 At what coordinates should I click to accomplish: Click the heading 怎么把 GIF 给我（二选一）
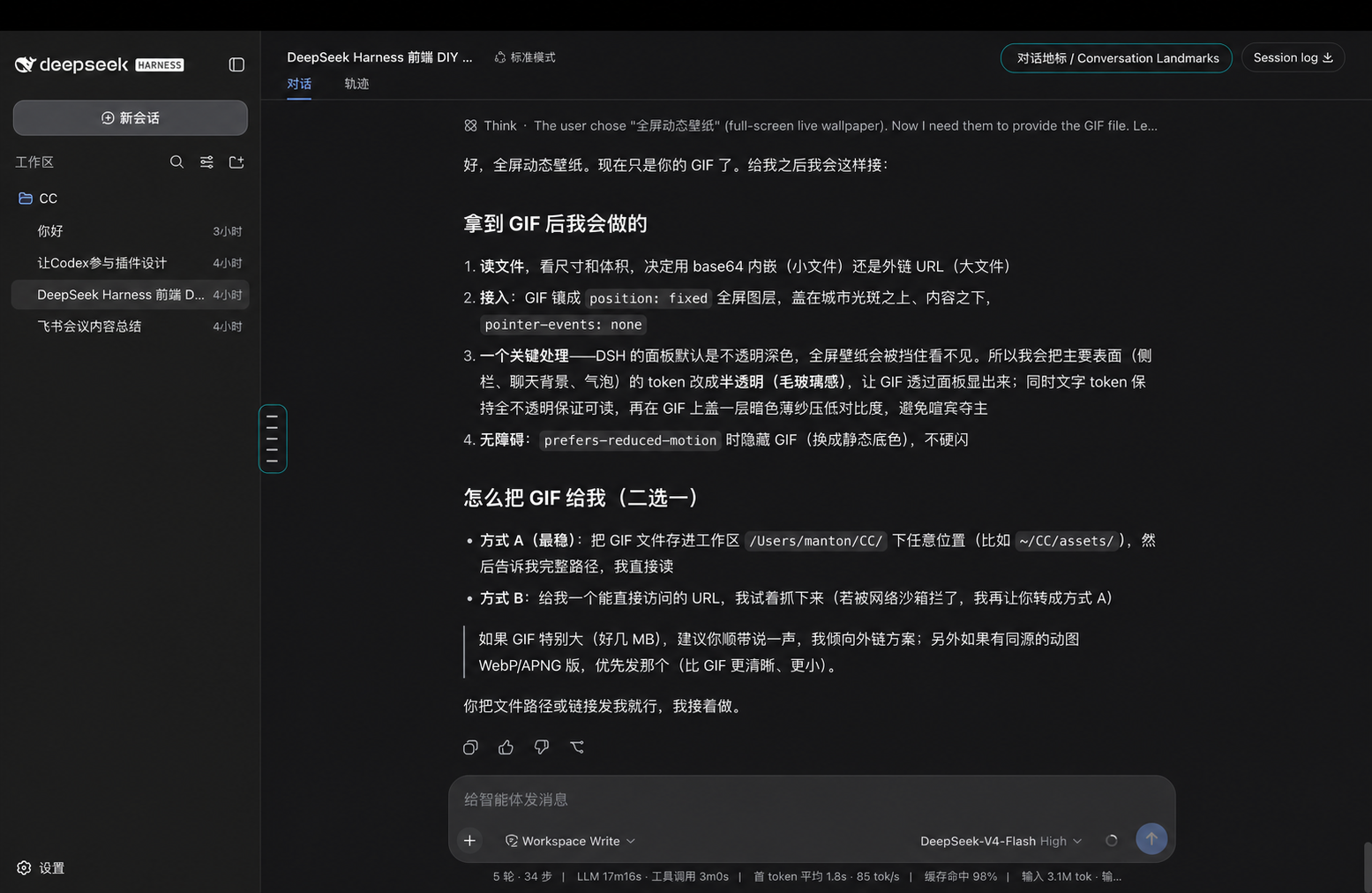coord(581,498)
